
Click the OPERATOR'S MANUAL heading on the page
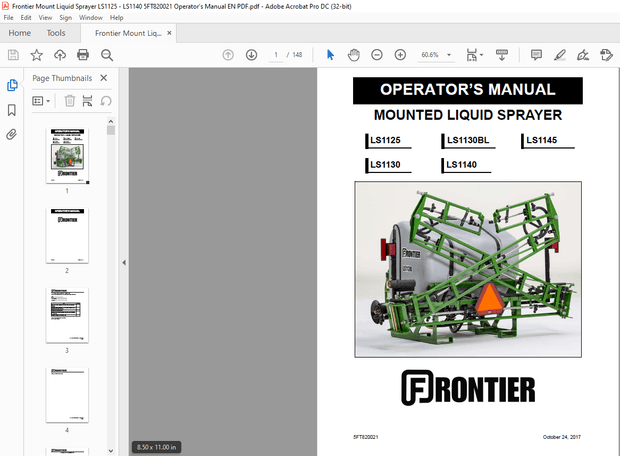468,90
